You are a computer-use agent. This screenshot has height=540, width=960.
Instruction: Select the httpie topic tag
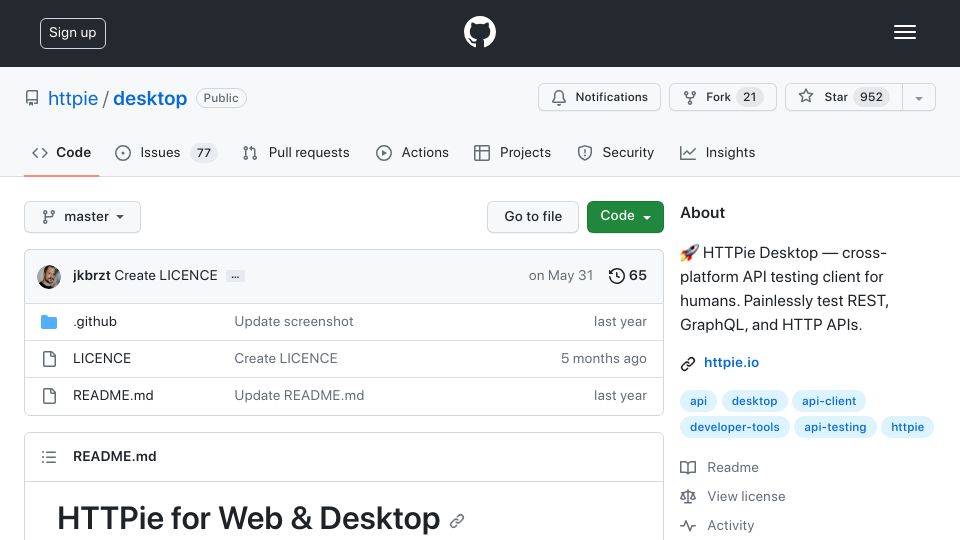click(x=907, y=427)
